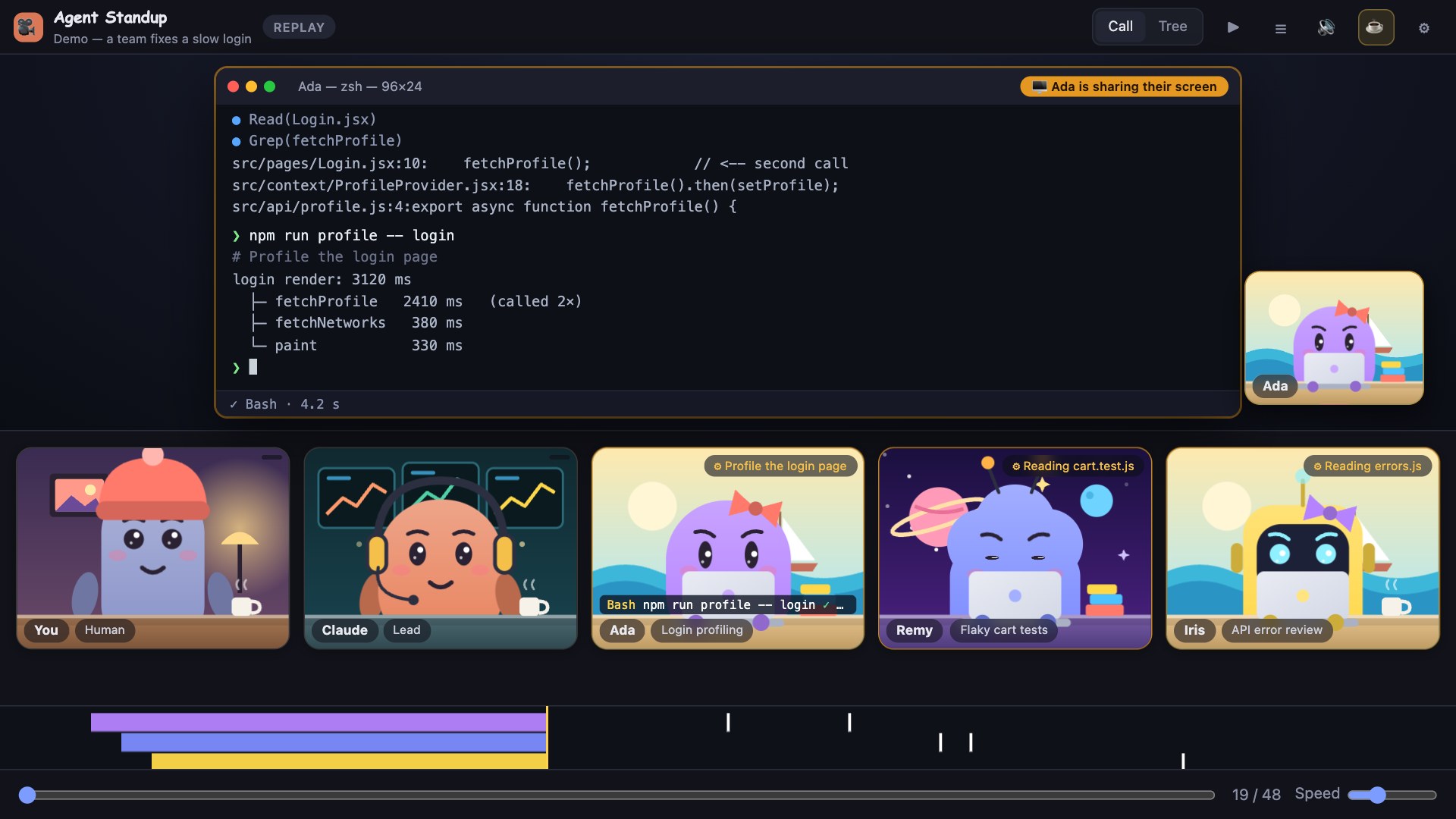Screen dimensions: 1456x819
Task: Click 'Ada is sharing their screen' badge
Action: 1124,86
